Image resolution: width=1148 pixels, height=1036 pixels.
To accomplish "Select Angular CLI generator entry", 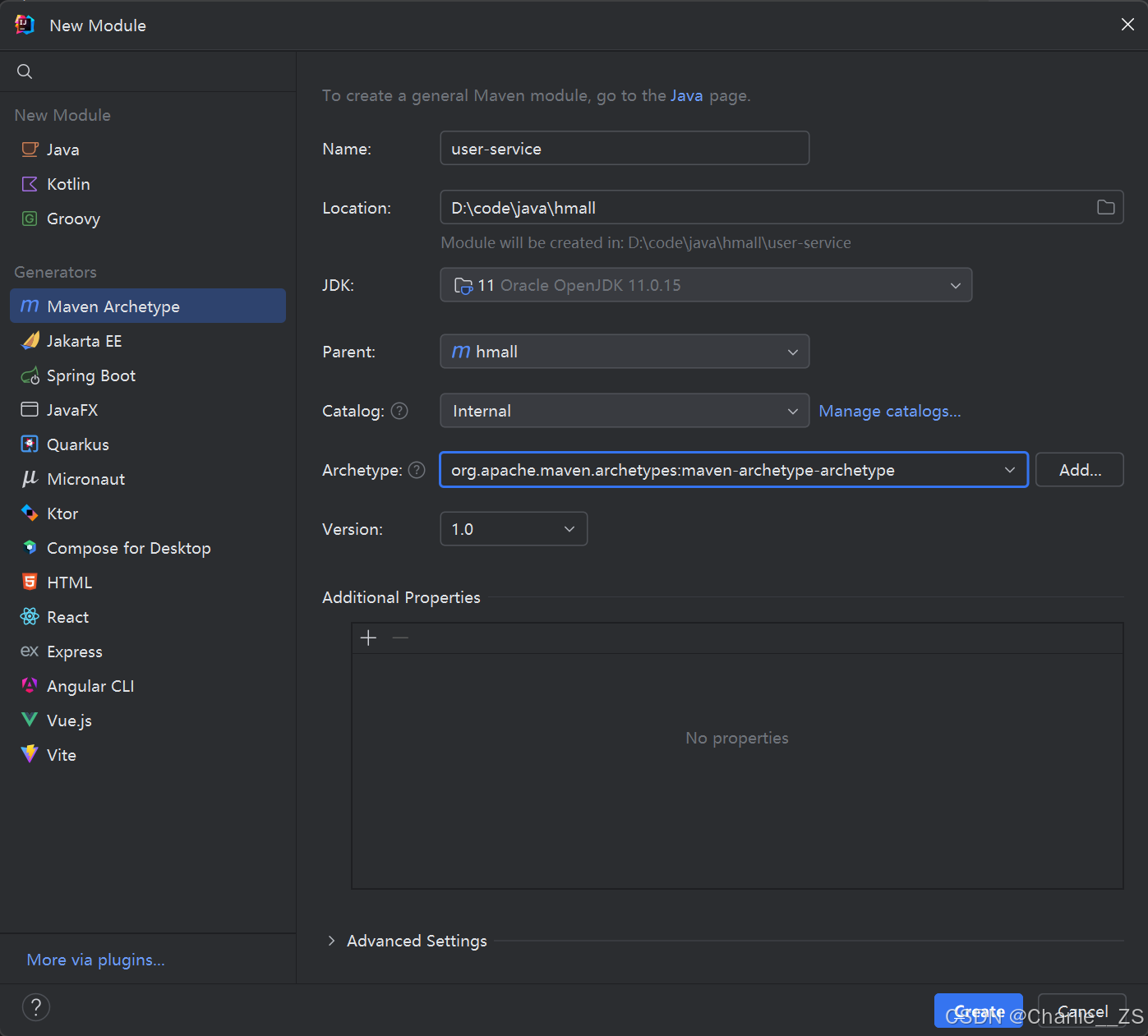I will [148, 686].
